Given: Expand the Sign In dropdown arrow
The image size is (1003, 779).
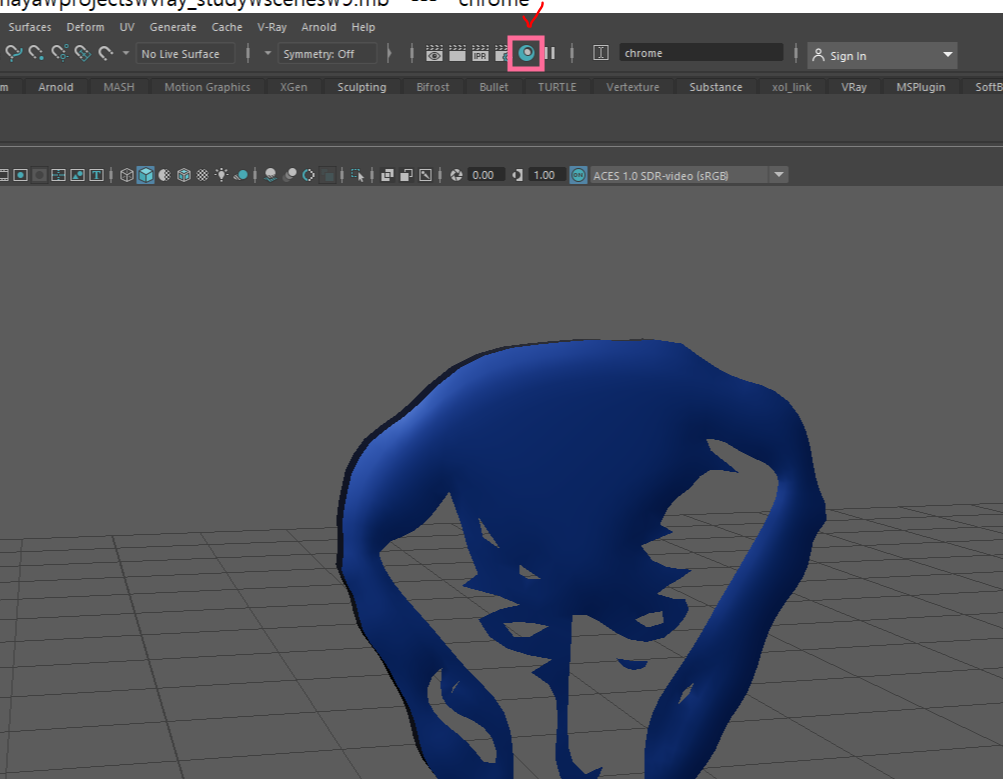Looking at the screenshot, I should point(947,55).
